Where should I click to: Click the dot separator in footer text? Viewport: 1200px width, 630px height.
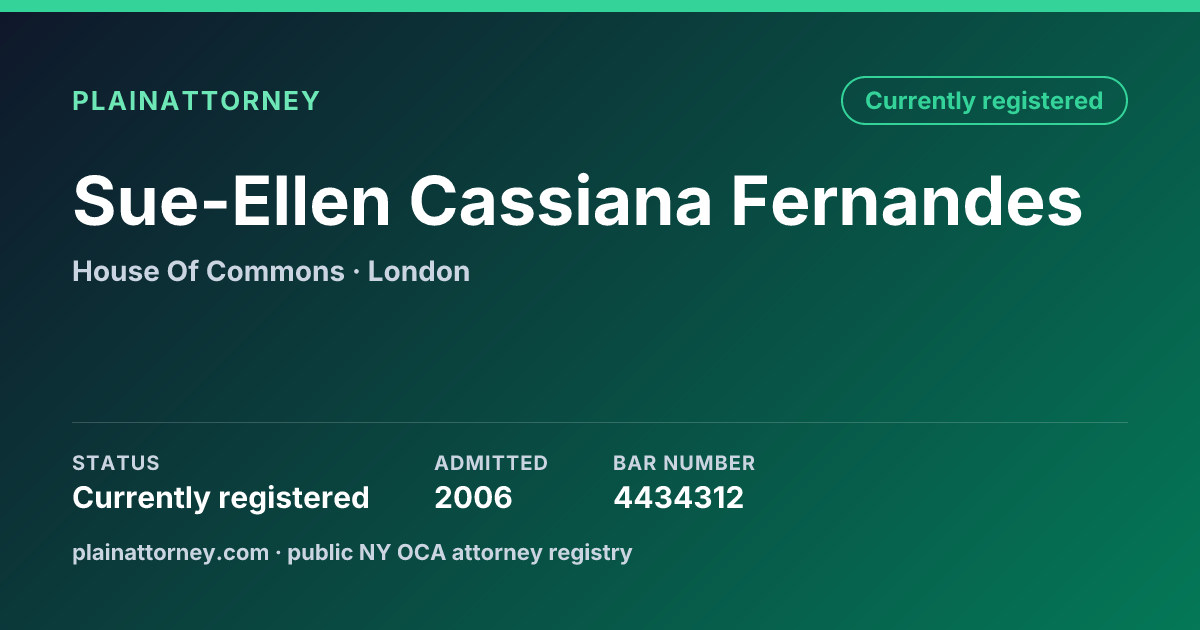click(x=278, y=553)
